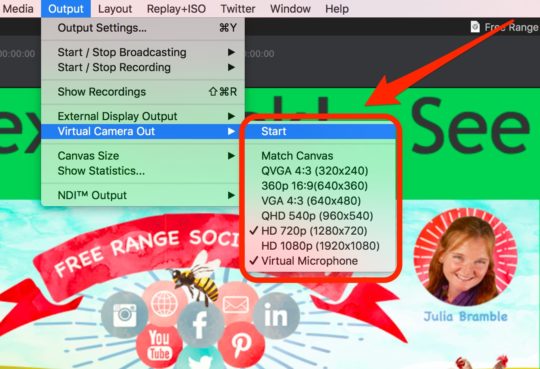The height and width of the screenshot is (369, 540).
Task: Click the Facebook f icon
Action: 200,325
